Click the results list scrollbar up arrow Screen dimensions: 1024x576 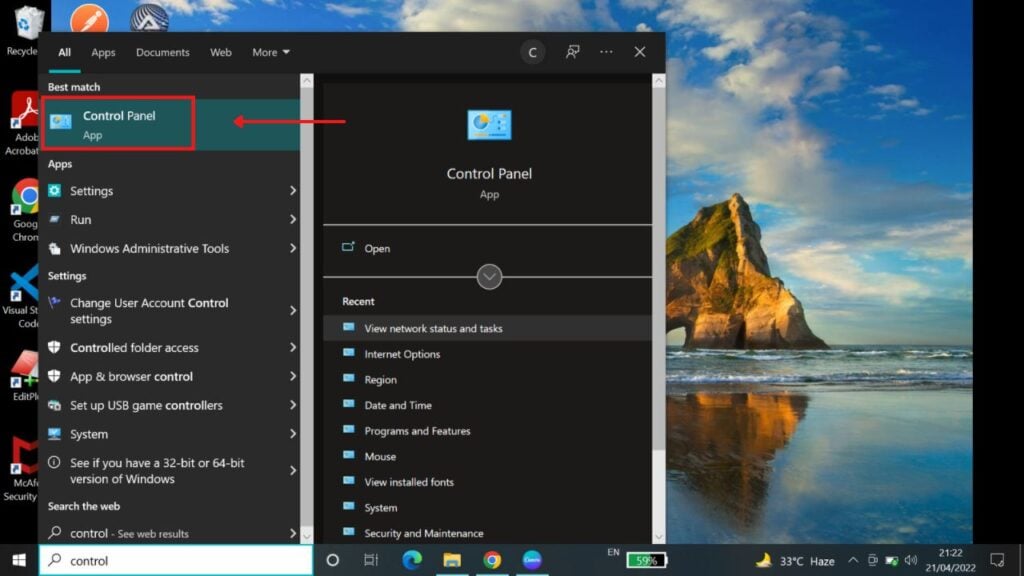[306, 81]
